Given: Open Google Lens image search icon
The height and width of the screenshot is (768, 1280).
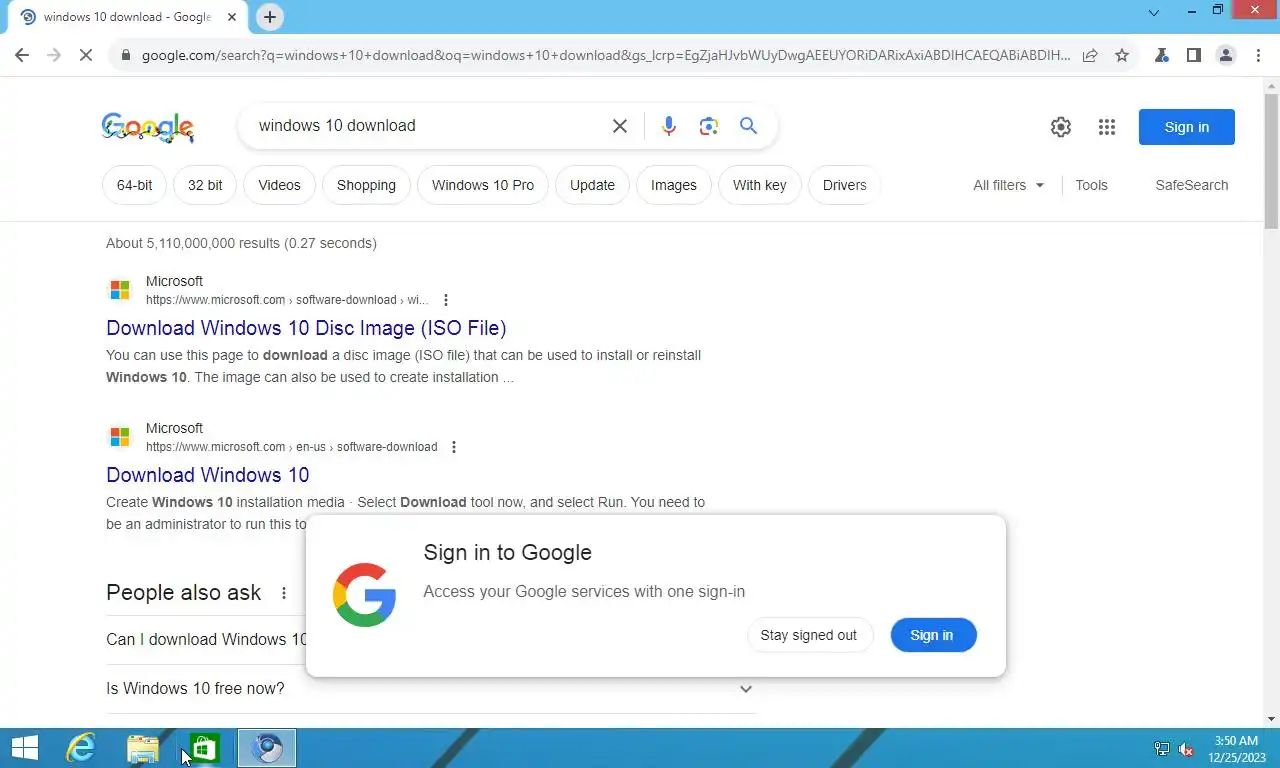Looking at the screenshot, I should point(709,126).
